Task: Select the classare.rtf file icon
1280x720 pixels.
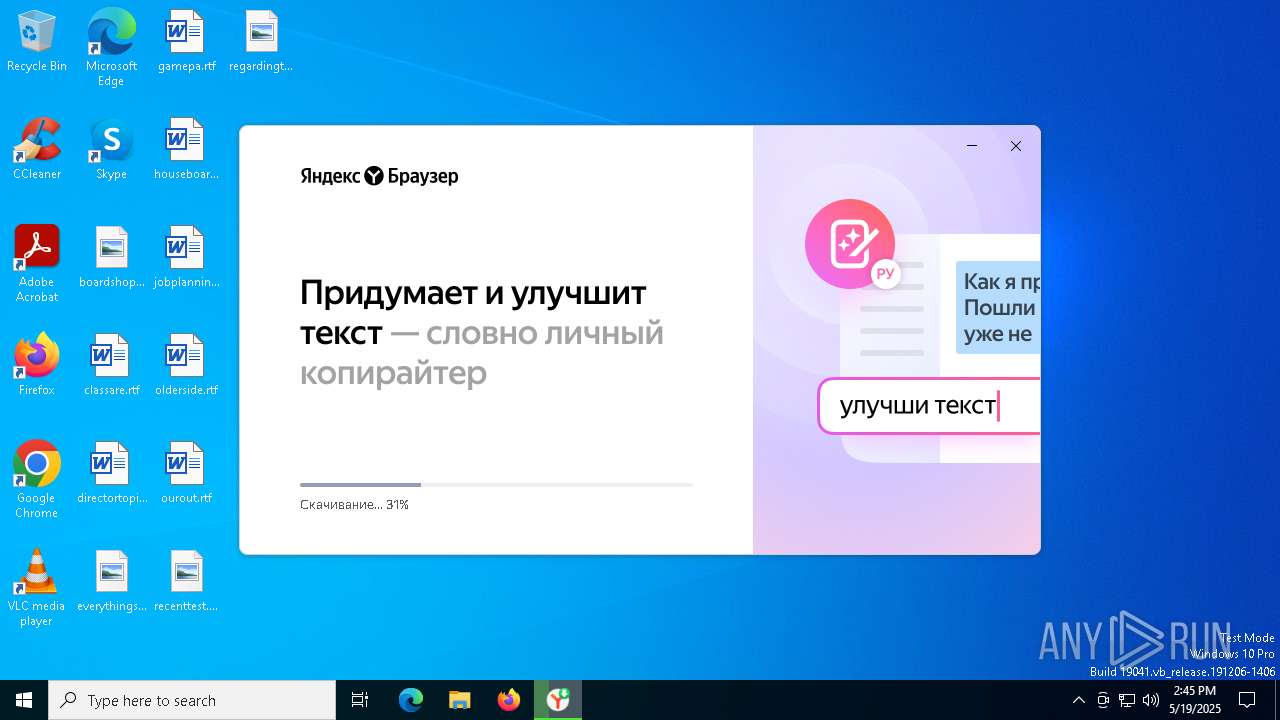Action: [111, 365]
